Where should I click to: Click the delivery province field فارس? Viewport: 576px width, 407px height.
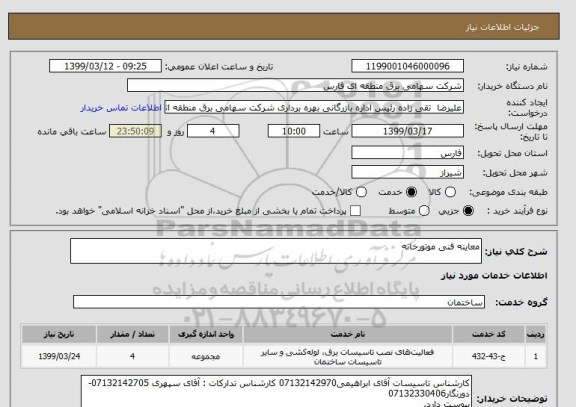coord(407,153)
